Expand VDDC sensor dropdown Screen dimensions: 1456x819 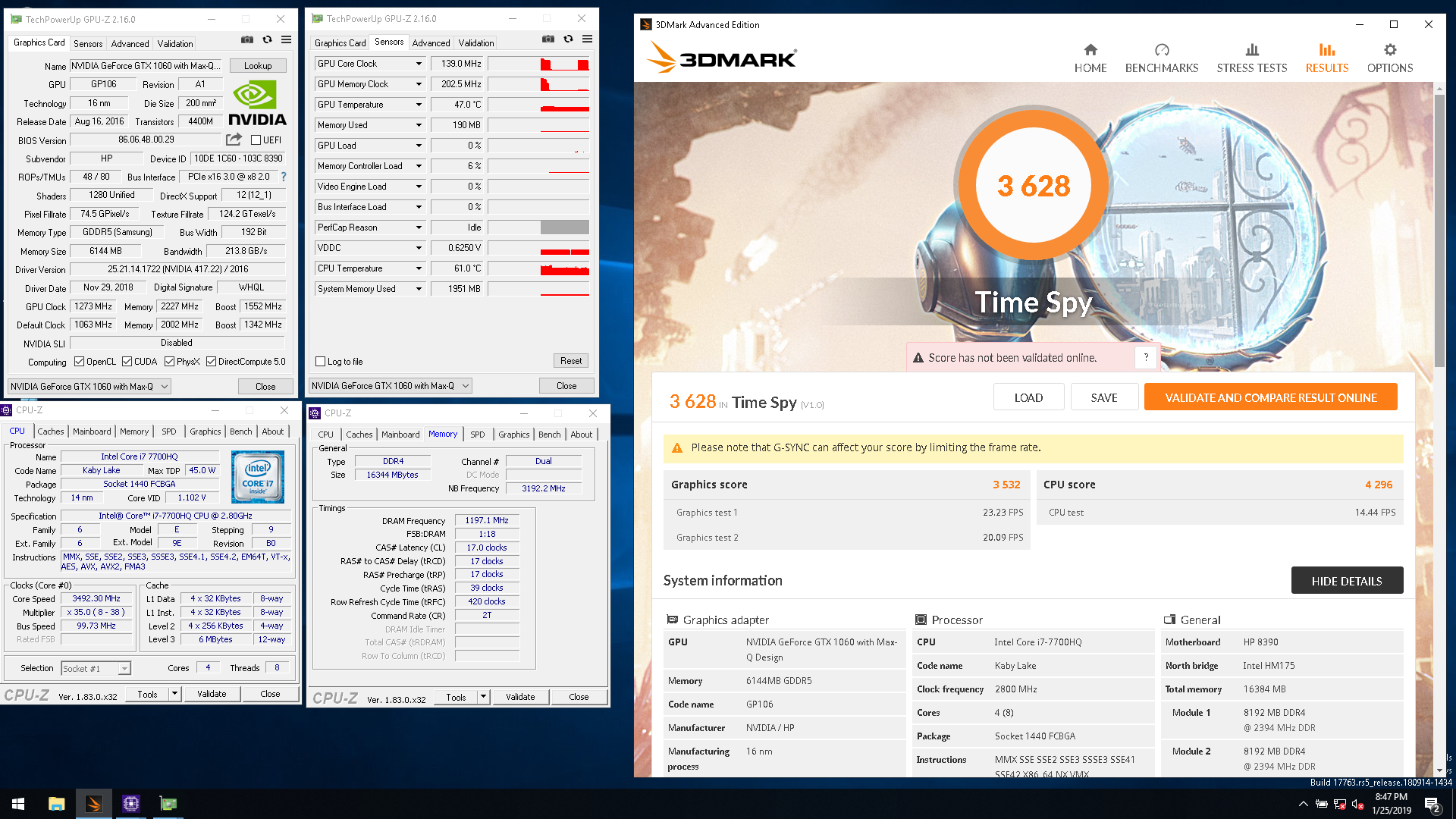[419, 248]
